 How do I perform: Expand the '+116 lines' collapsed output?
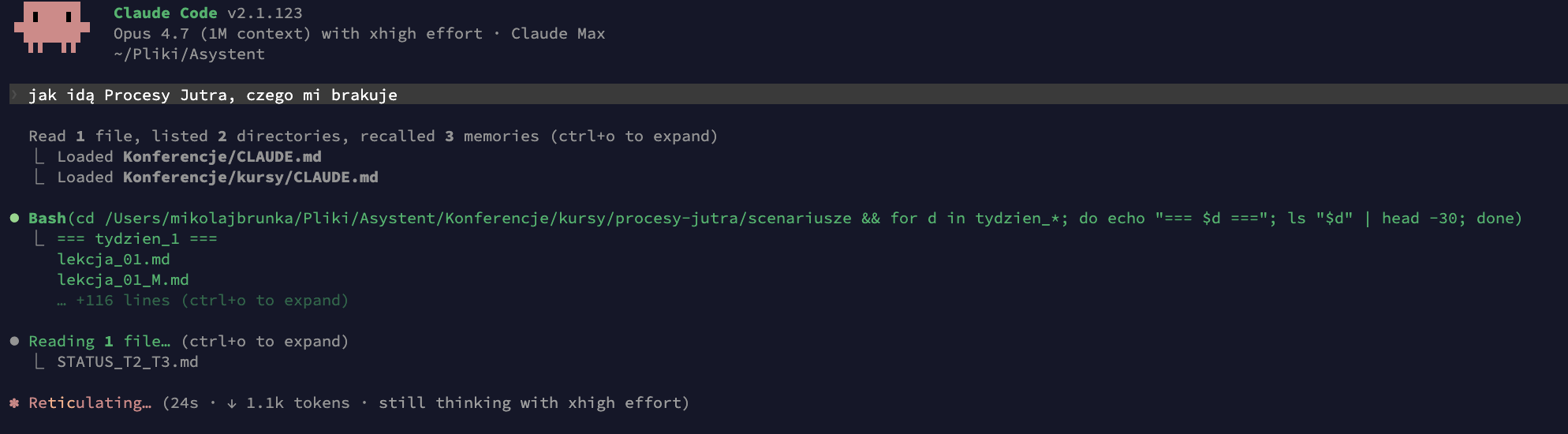pos(203,300)
